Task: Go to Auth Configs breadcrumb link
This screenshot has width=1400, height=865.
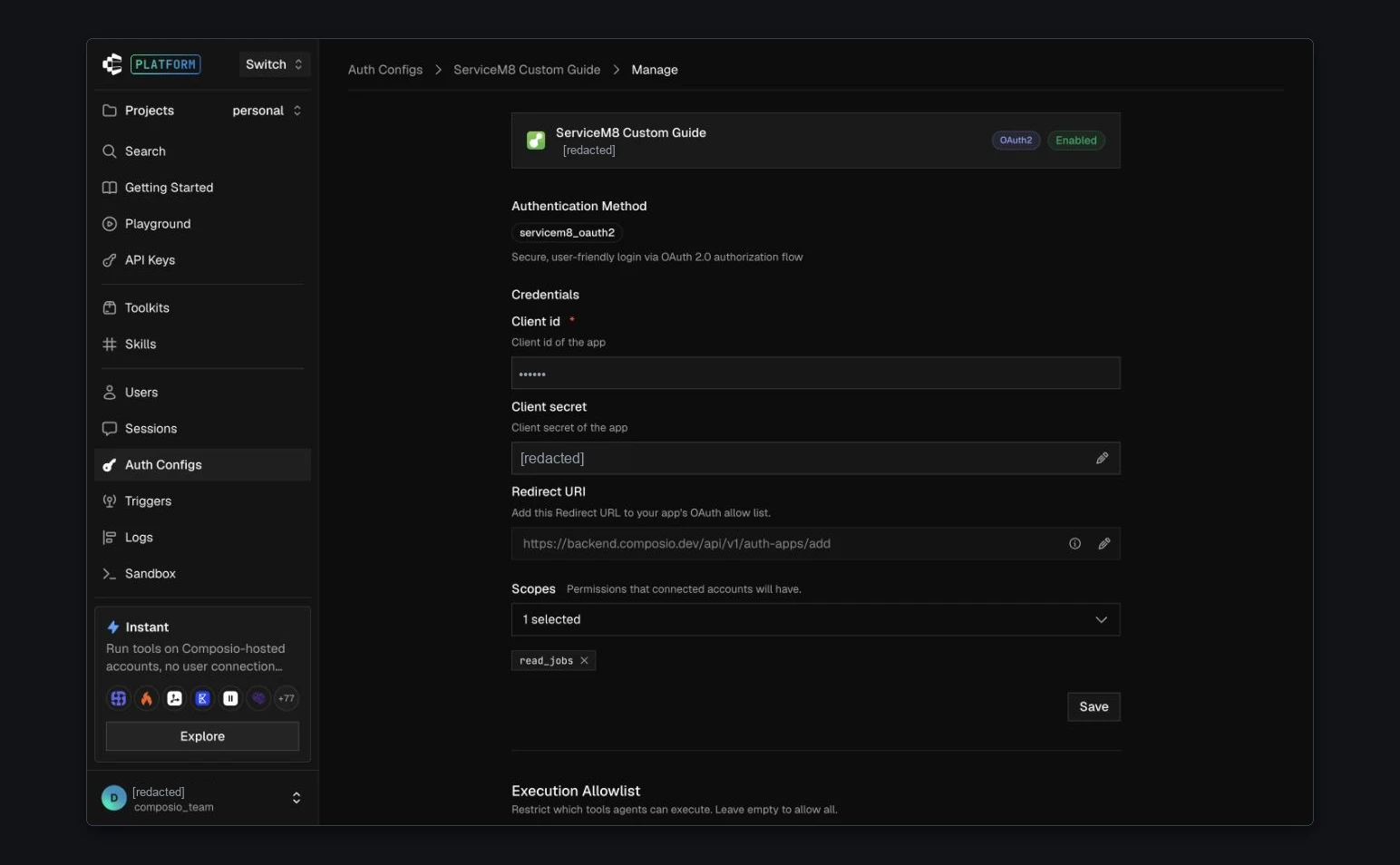Action: pyautogui.click(x=385, y=70)
